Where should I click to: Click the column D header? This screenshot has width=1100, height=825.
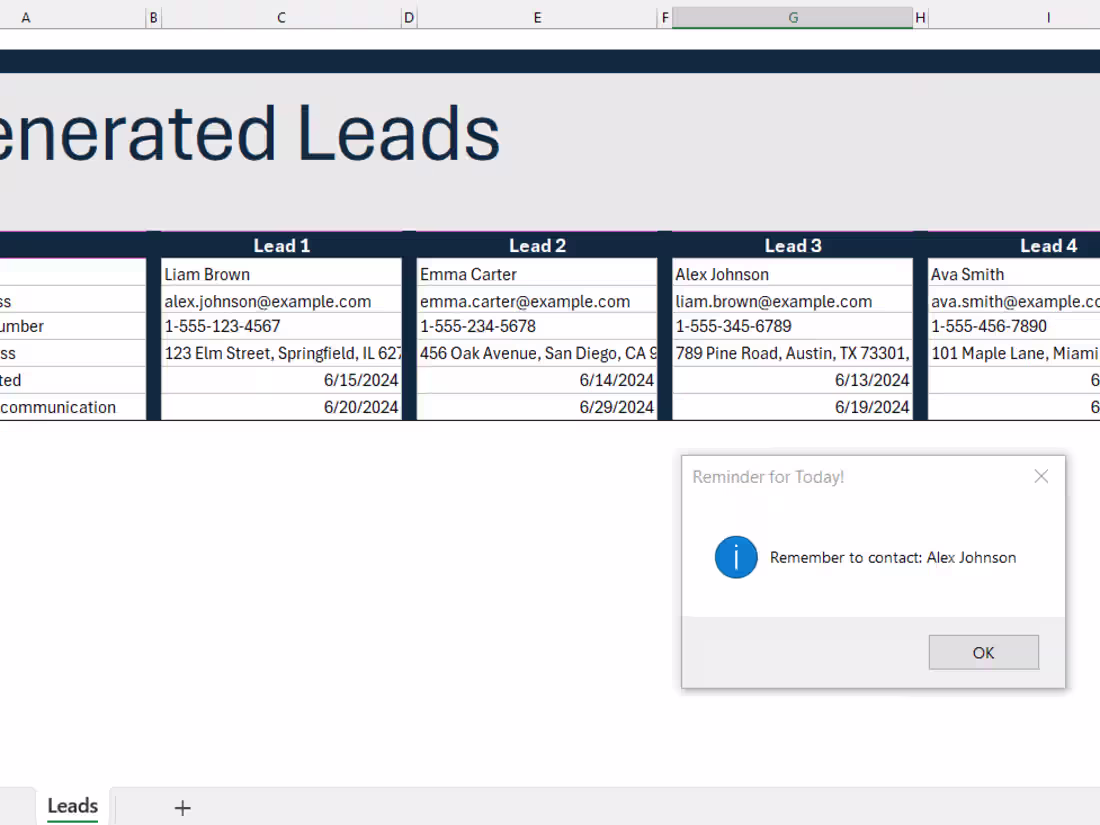[x=408, y=17]
